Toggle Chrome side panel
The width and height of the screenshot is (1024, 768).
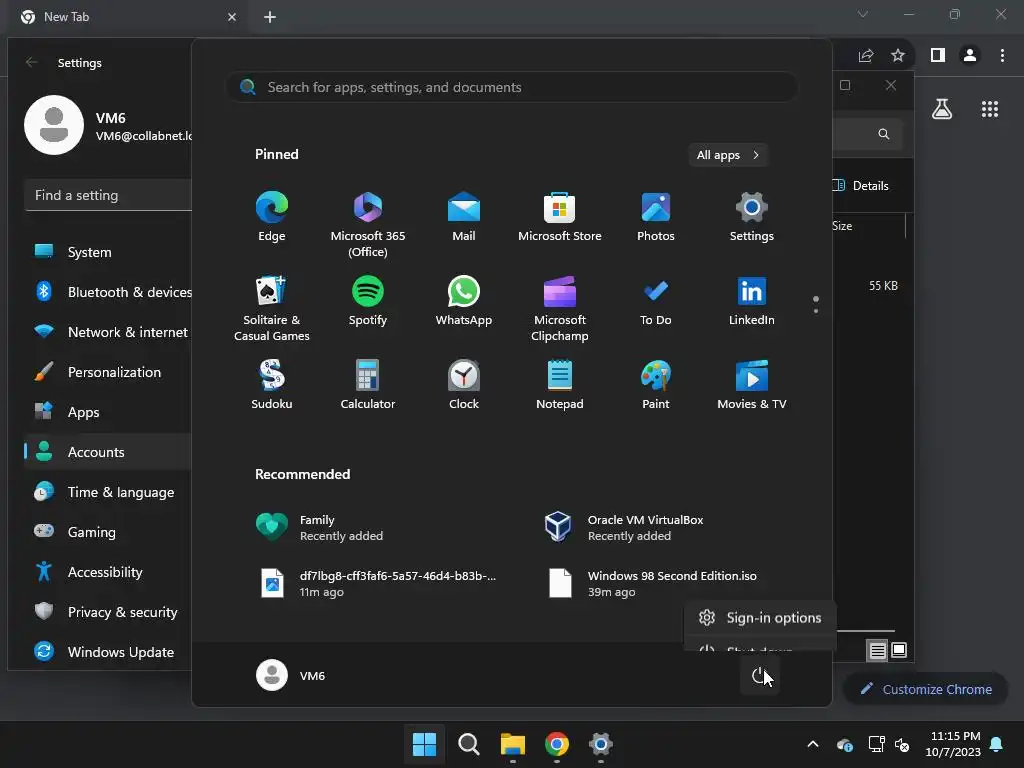tap(938, 56)
